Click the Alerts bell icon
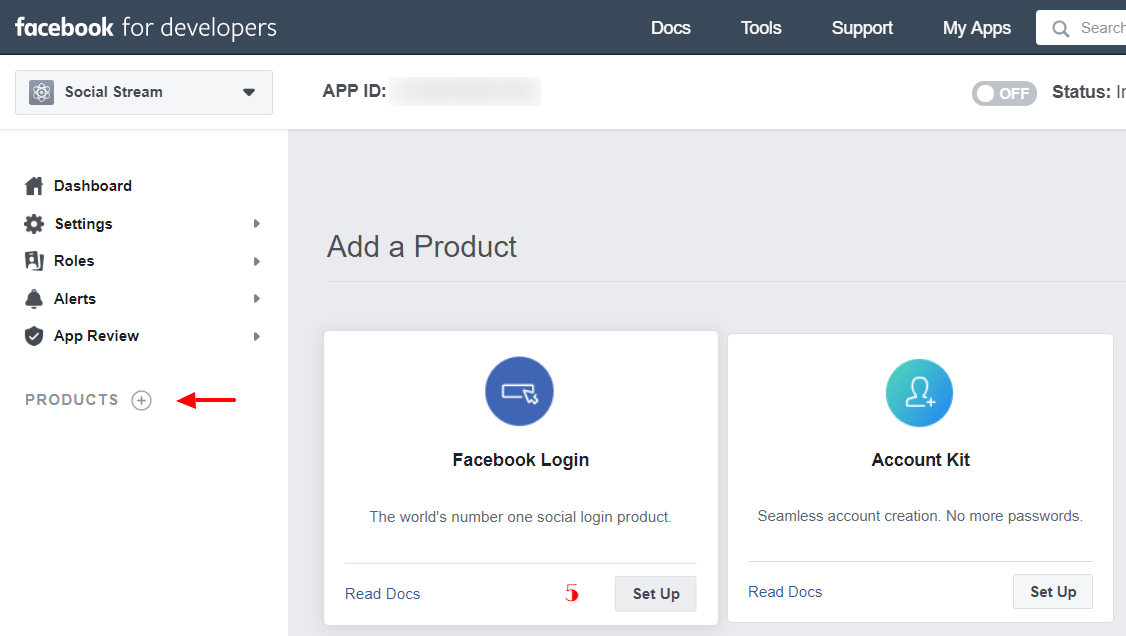 (34, 299)
